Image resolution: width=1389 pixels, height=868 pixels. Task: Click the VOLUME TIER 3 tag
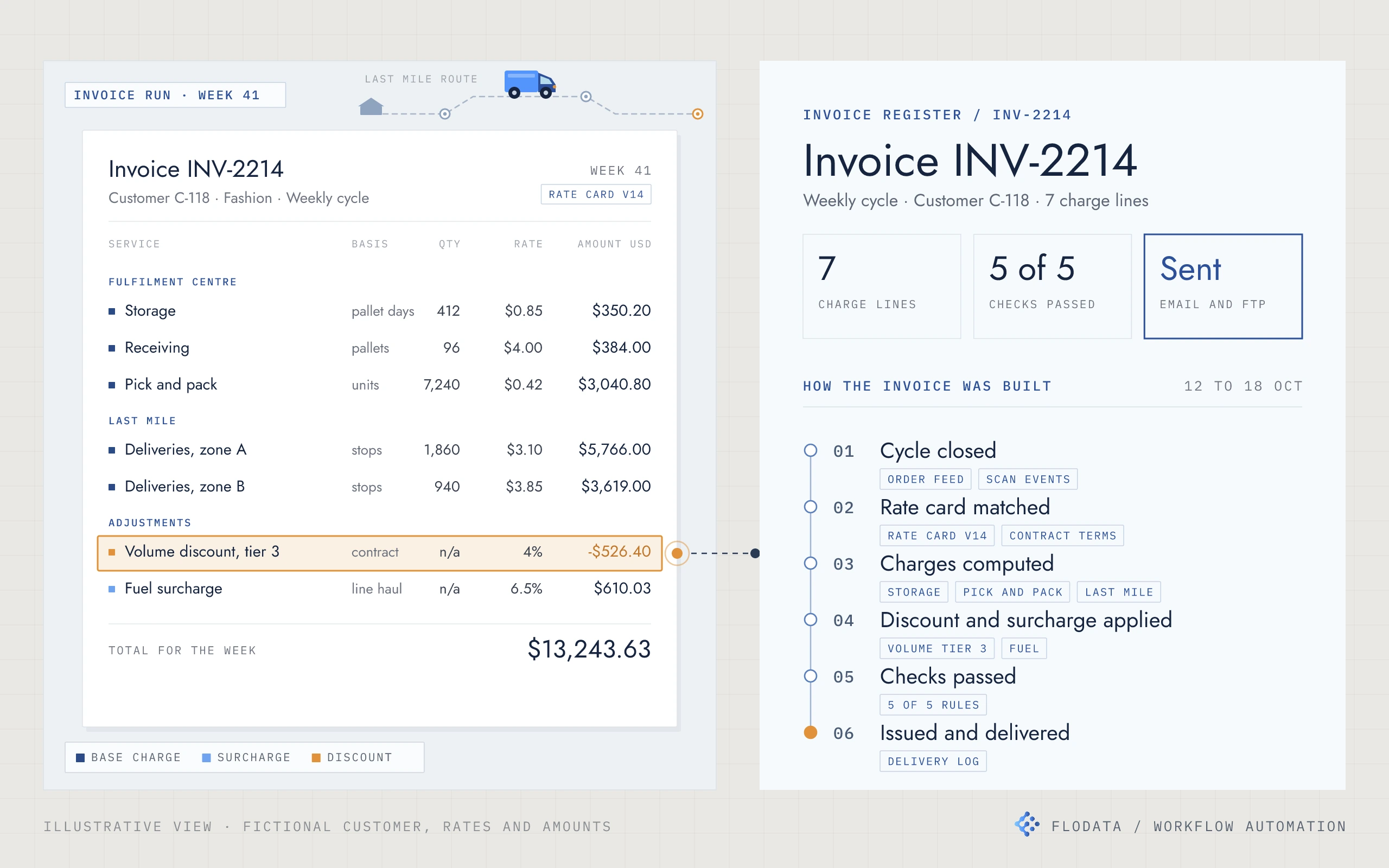(x=936, y=649)
